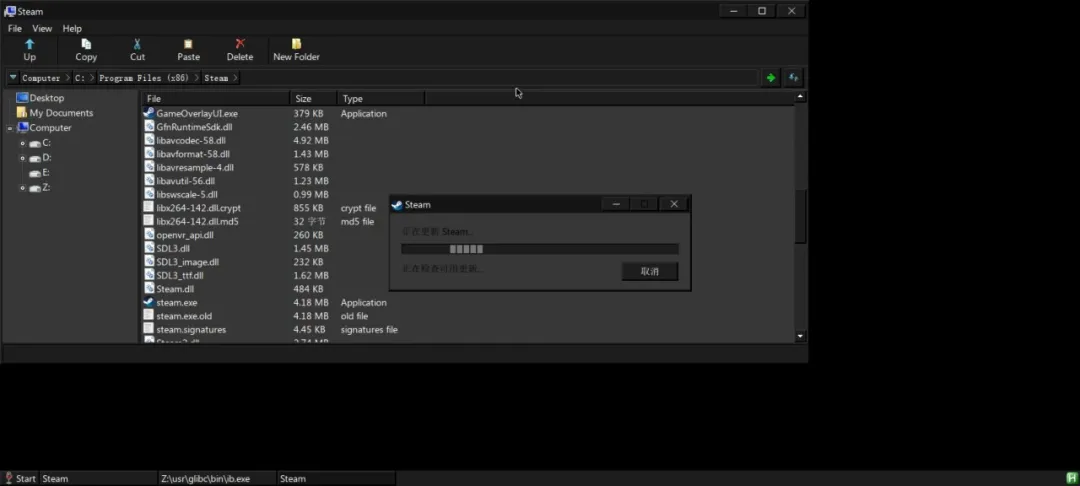This screenshot has height=486, width=1080.
Task: Select the SDL3.dll file icon
Action: click(149, 248)
